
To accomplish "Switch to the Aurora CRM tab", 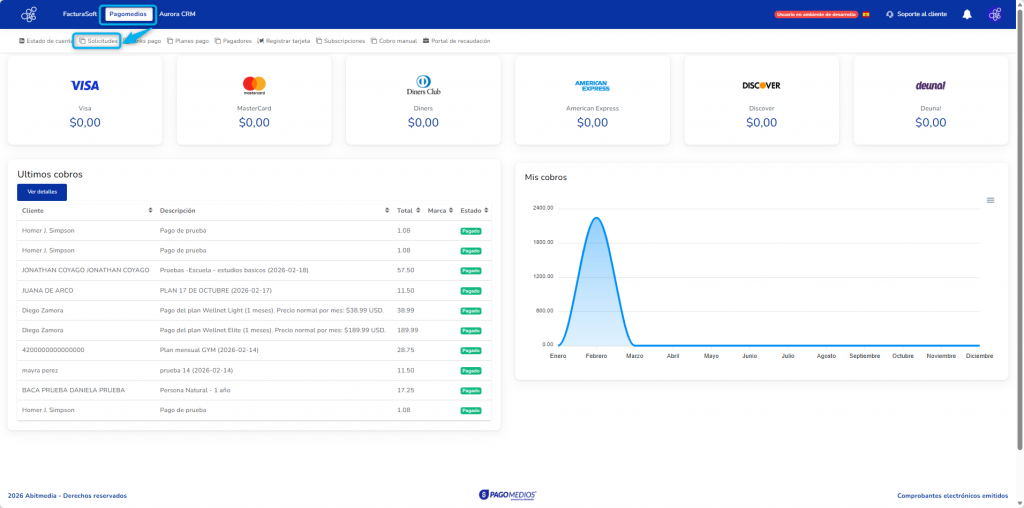I will 177,14.
